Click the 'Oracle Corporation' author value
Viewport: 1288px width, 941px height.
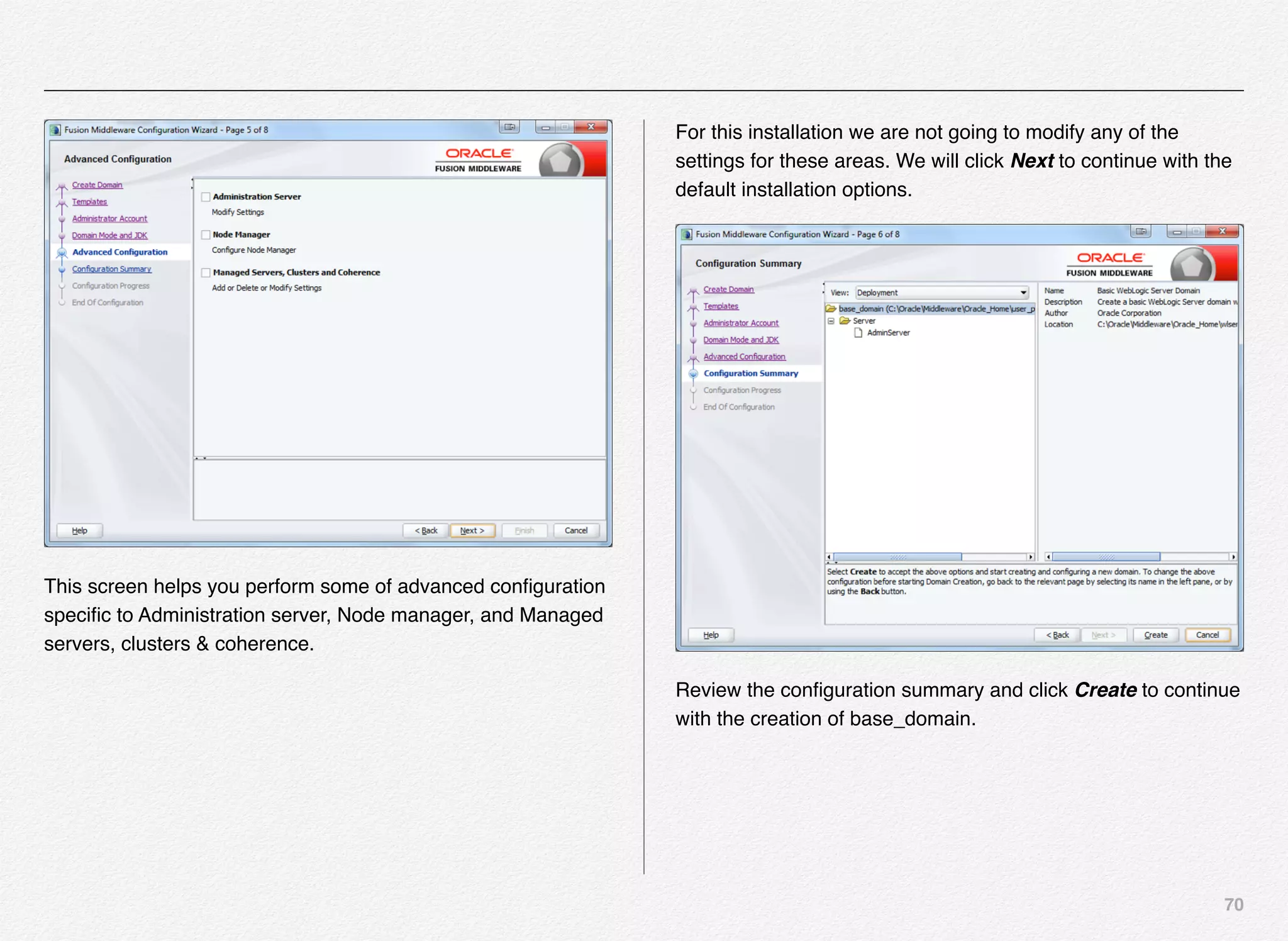coord(1129,313)
